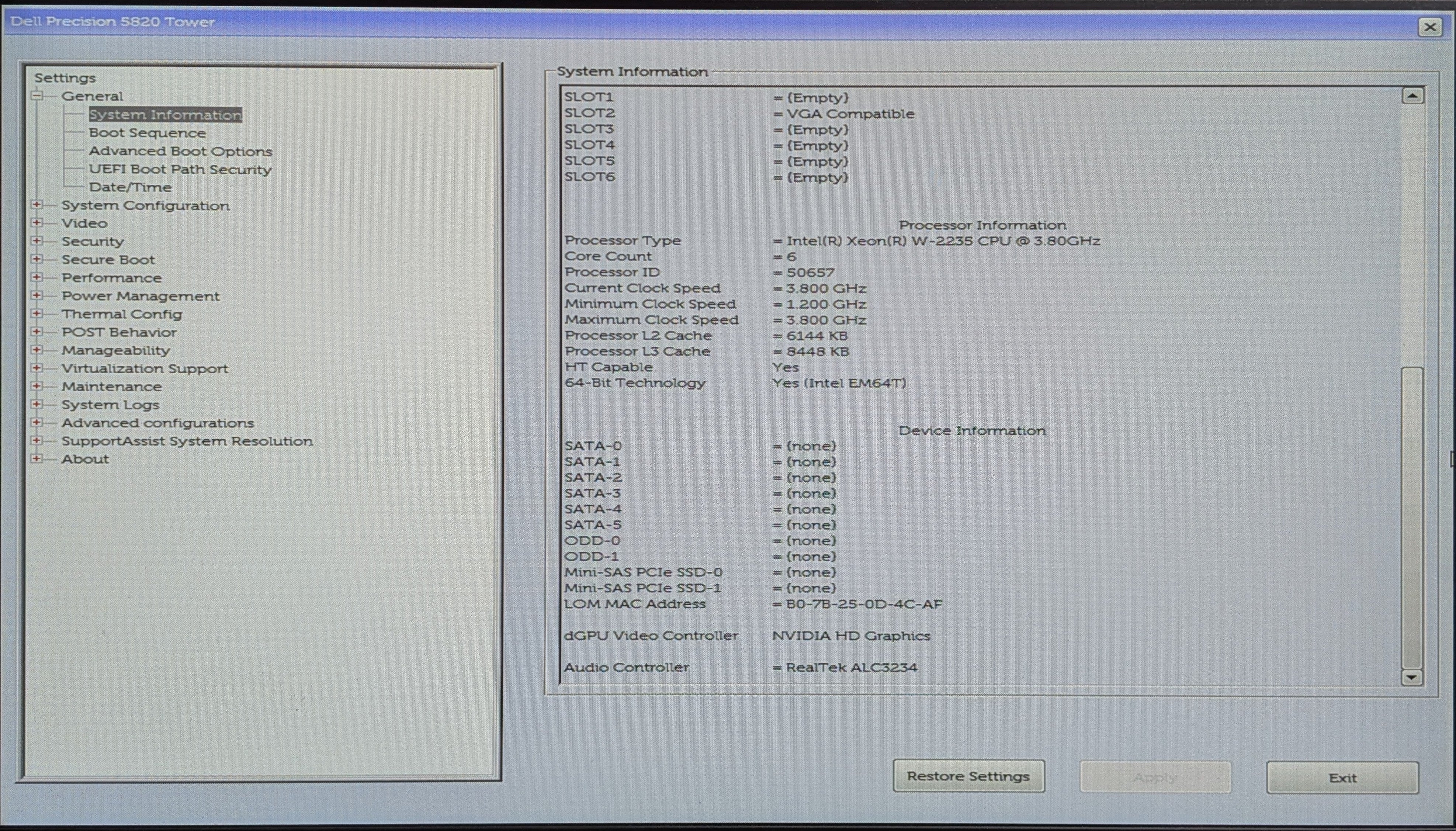Select Virtualization Support label

pos(145,369)
